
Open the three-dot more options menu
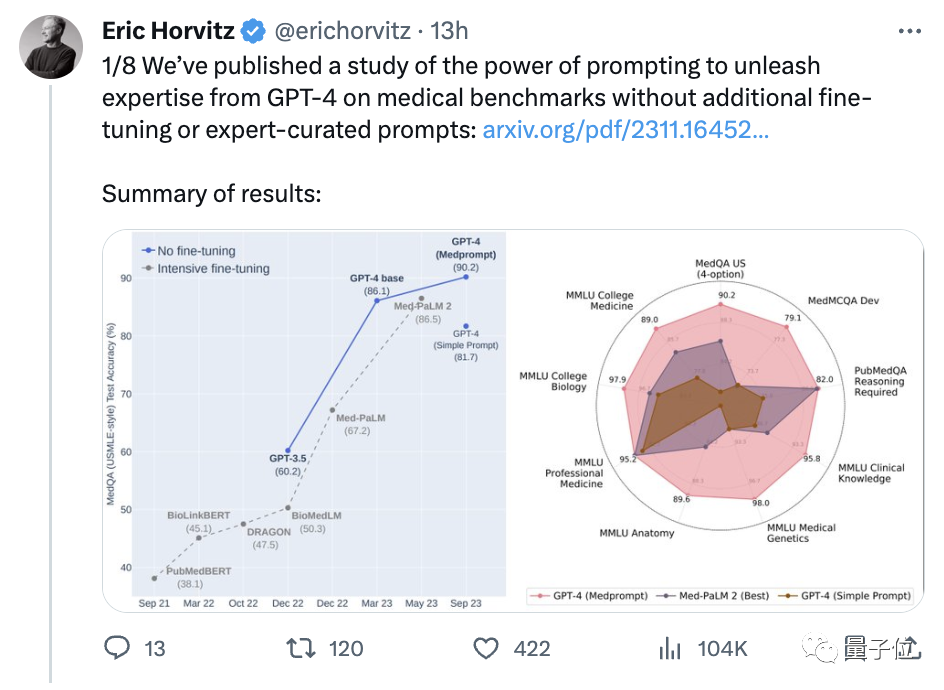(909, 31)
